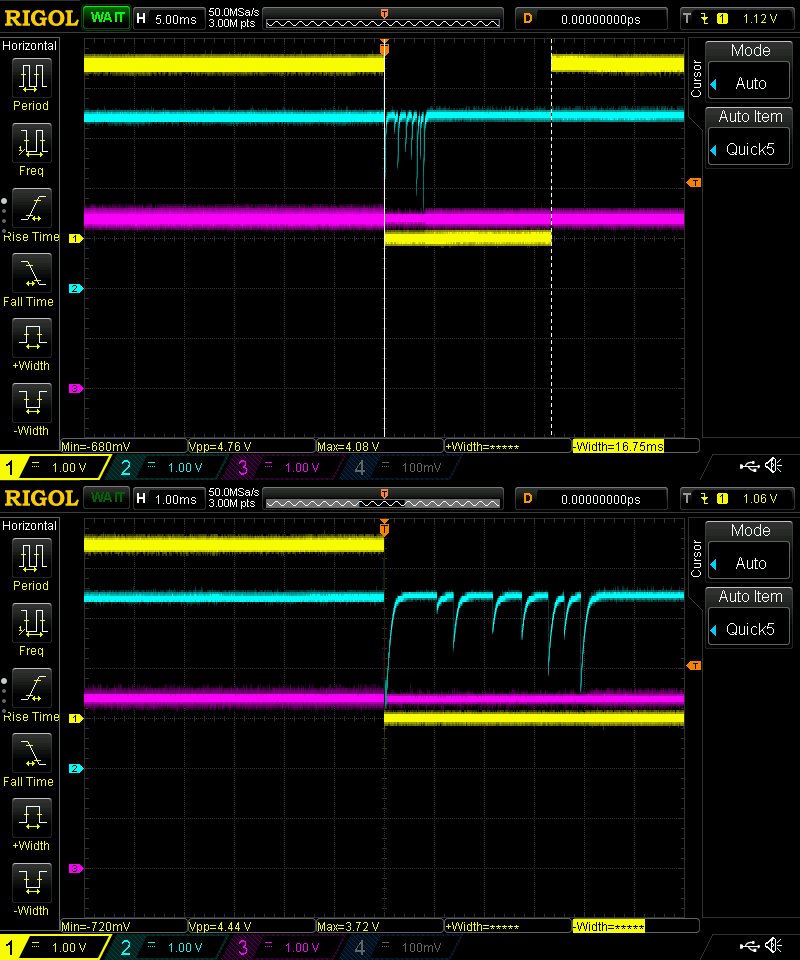Click the yellow channel 1 ground marker, upper capture
800x960 pixels.
click(x=75, y=238)
